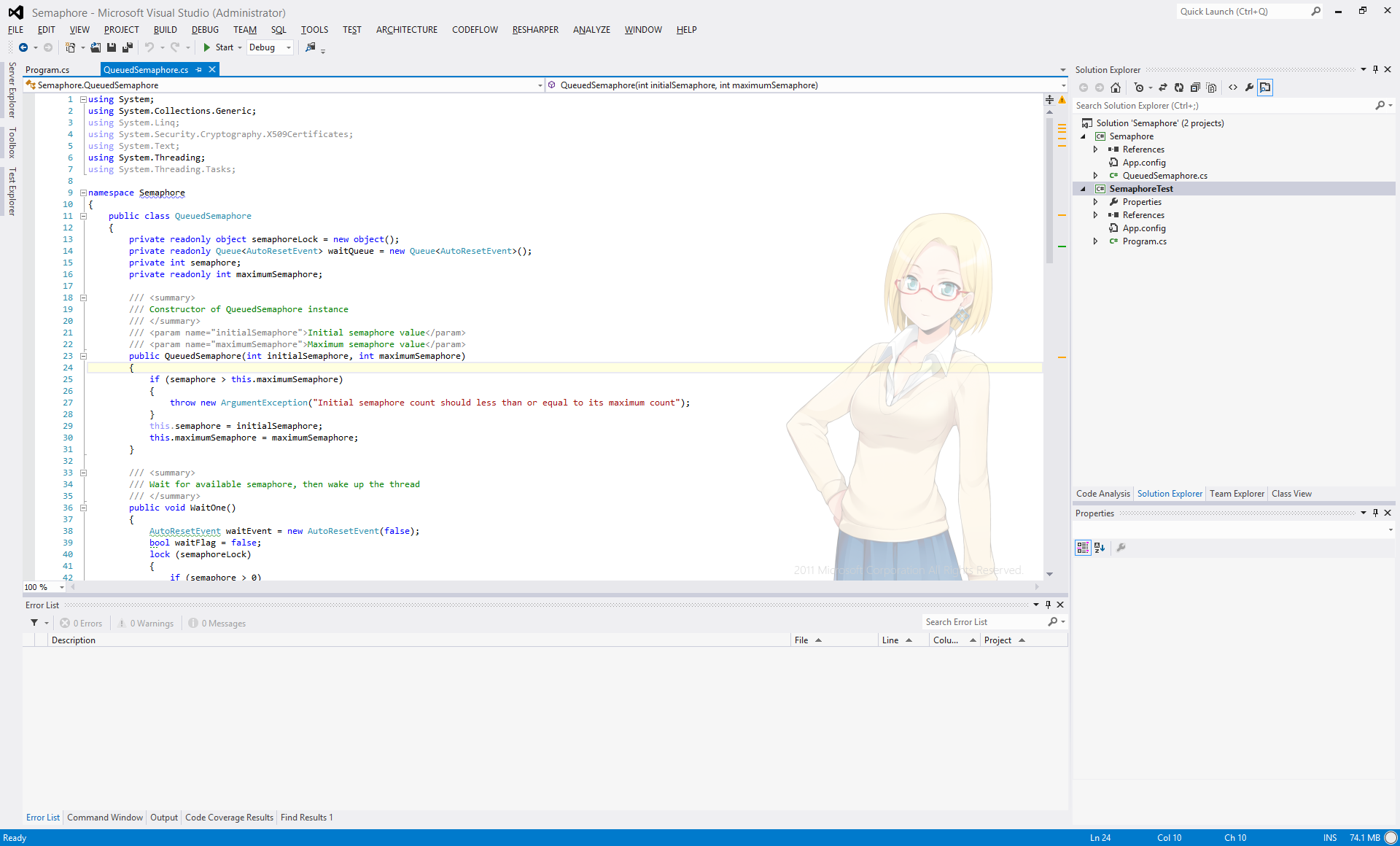Collapse the namespace Semaphore block
The height and width of the screenshot is (846, 1400).
[x=83, y=193]
